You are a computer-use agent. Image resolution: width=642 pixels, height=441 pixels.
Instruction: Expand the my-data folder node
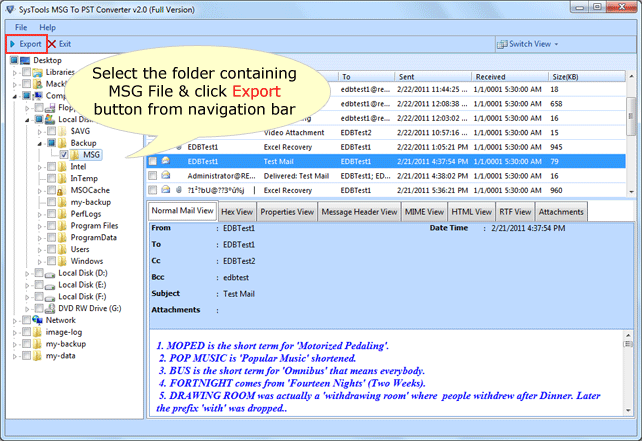[x=15, y=356]
